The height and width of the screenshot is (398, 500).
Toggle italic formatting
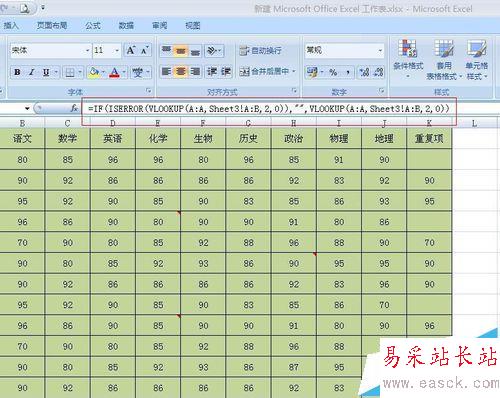pos(32,72)
